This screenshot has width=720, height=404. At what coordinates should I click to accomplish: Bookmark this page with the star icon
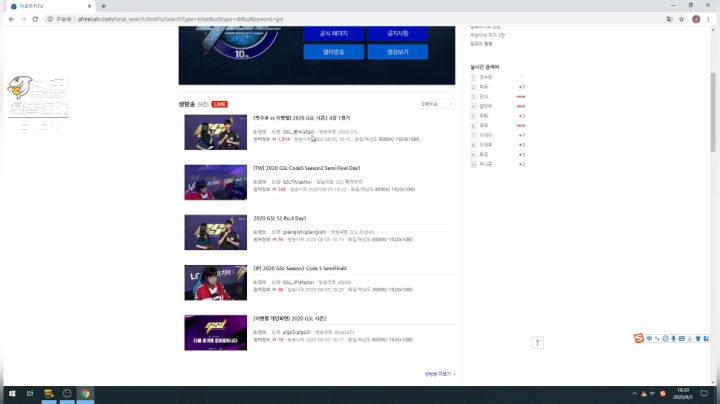(681, 19)
